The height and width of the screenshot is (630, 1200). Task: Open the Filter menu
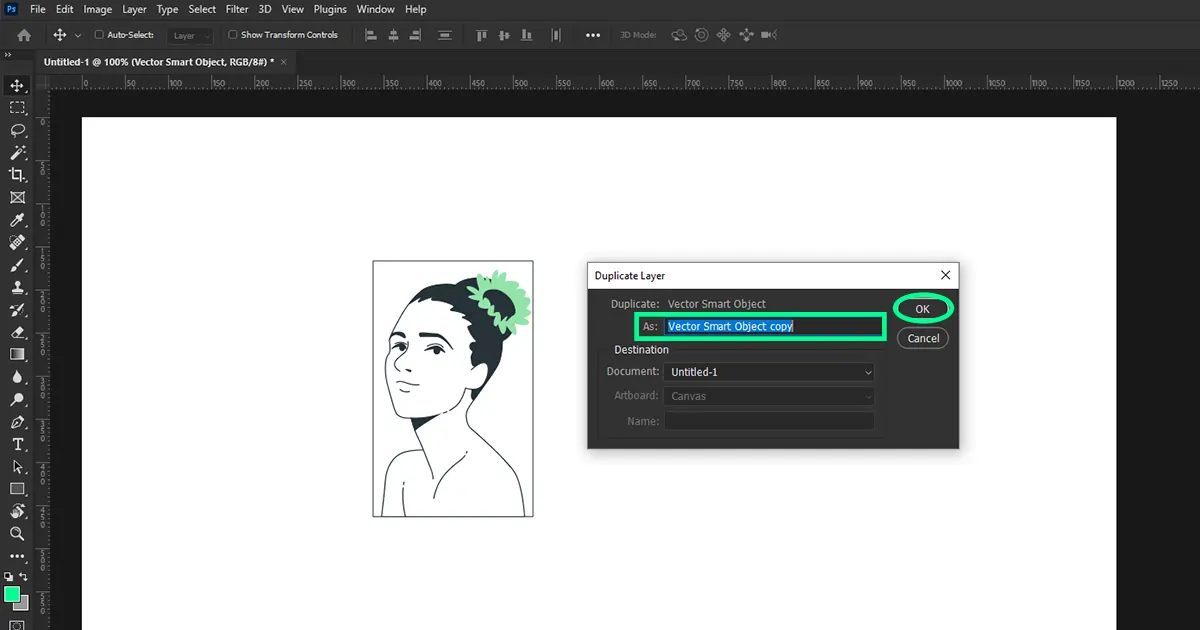coord(236,9)
